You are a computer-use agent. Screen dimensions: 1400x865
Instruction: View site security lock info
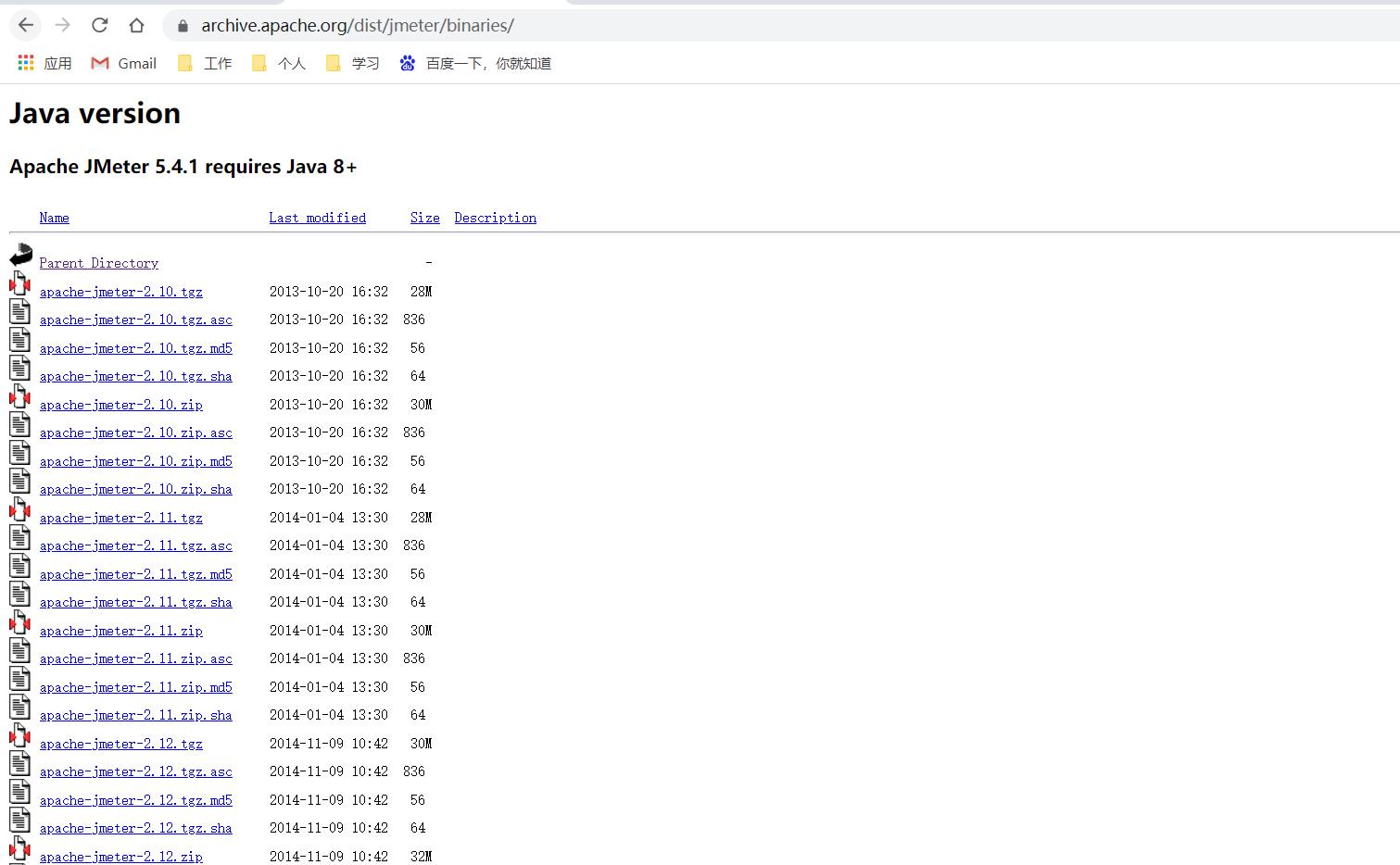pos(183,26)
